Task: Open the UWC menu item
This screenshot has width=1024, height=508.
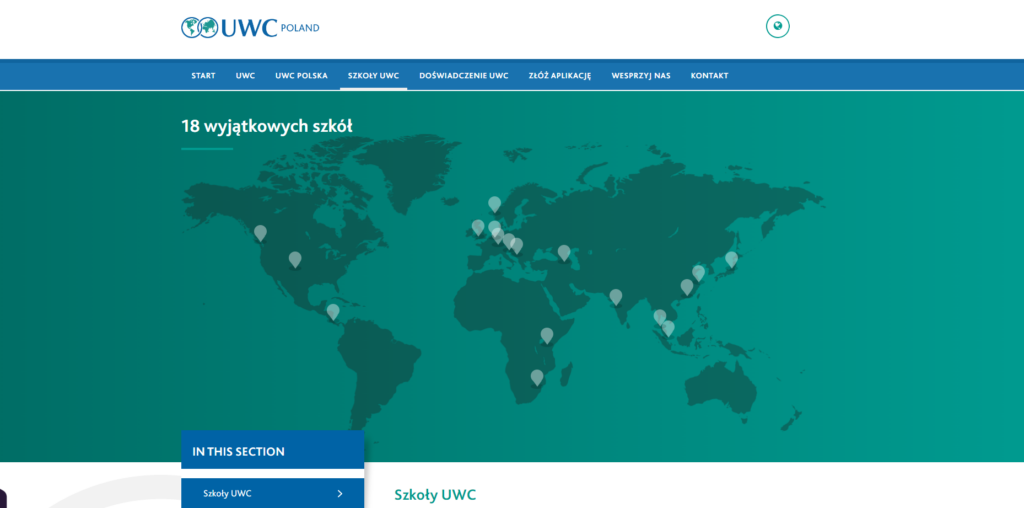Action: [x=246, y=76]
